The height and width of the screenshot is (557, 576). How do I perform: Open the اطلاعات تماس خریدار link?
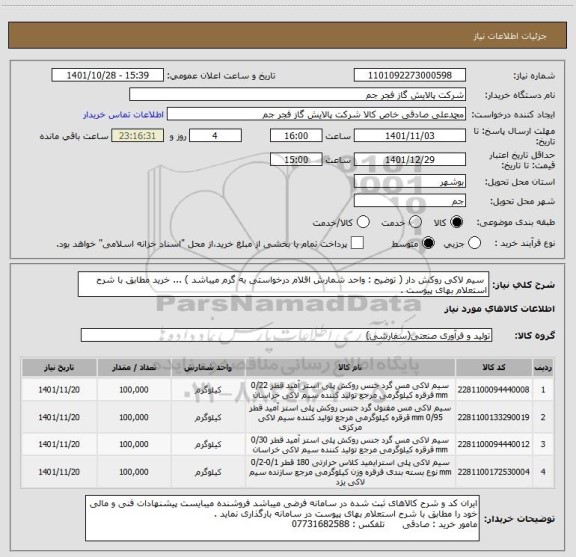pyautogui.click(x=123, y=115)
